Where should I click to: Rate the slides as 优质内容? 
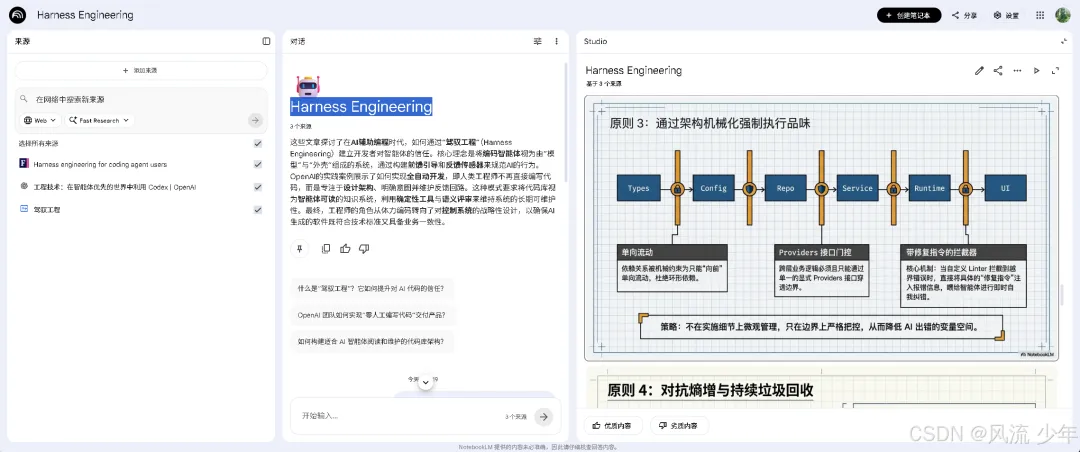point(613,426)
